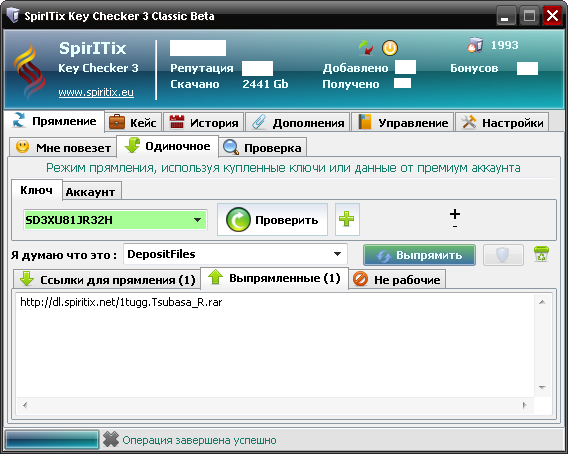Click the 2441 Gb downloaded value
This screenshot has width=568, height=454.
point(265,84)
